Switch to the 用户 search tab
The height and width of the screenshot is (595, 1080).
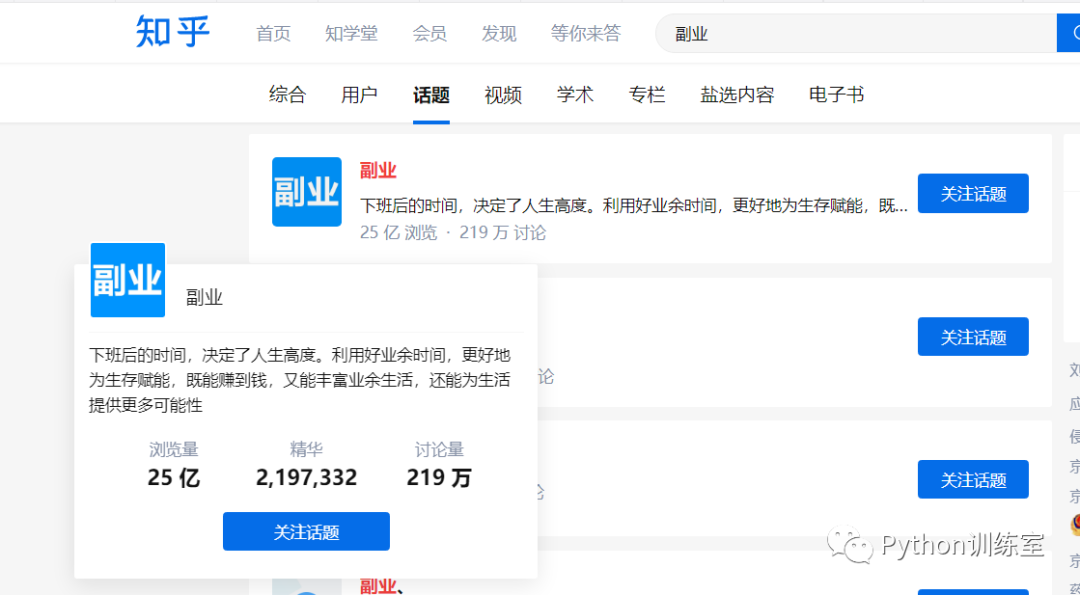pos(359,94)
